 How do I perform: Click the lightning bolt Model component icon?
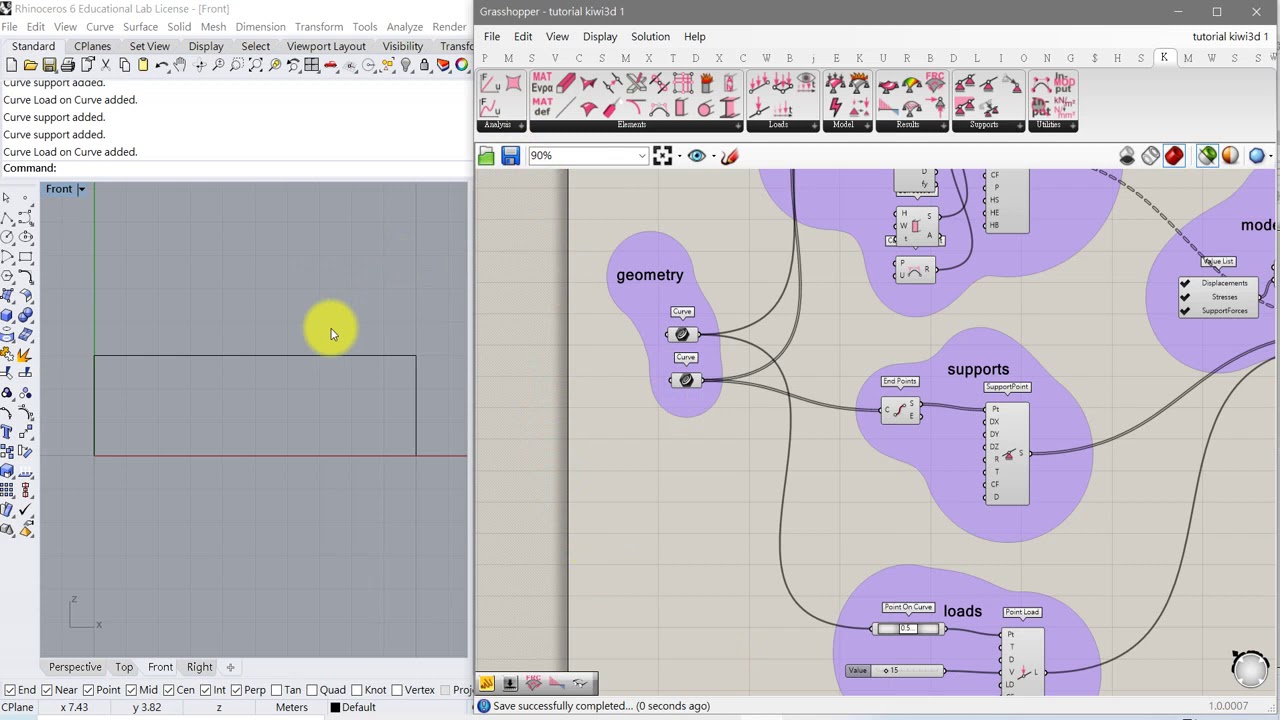click(x=835, y=107)
